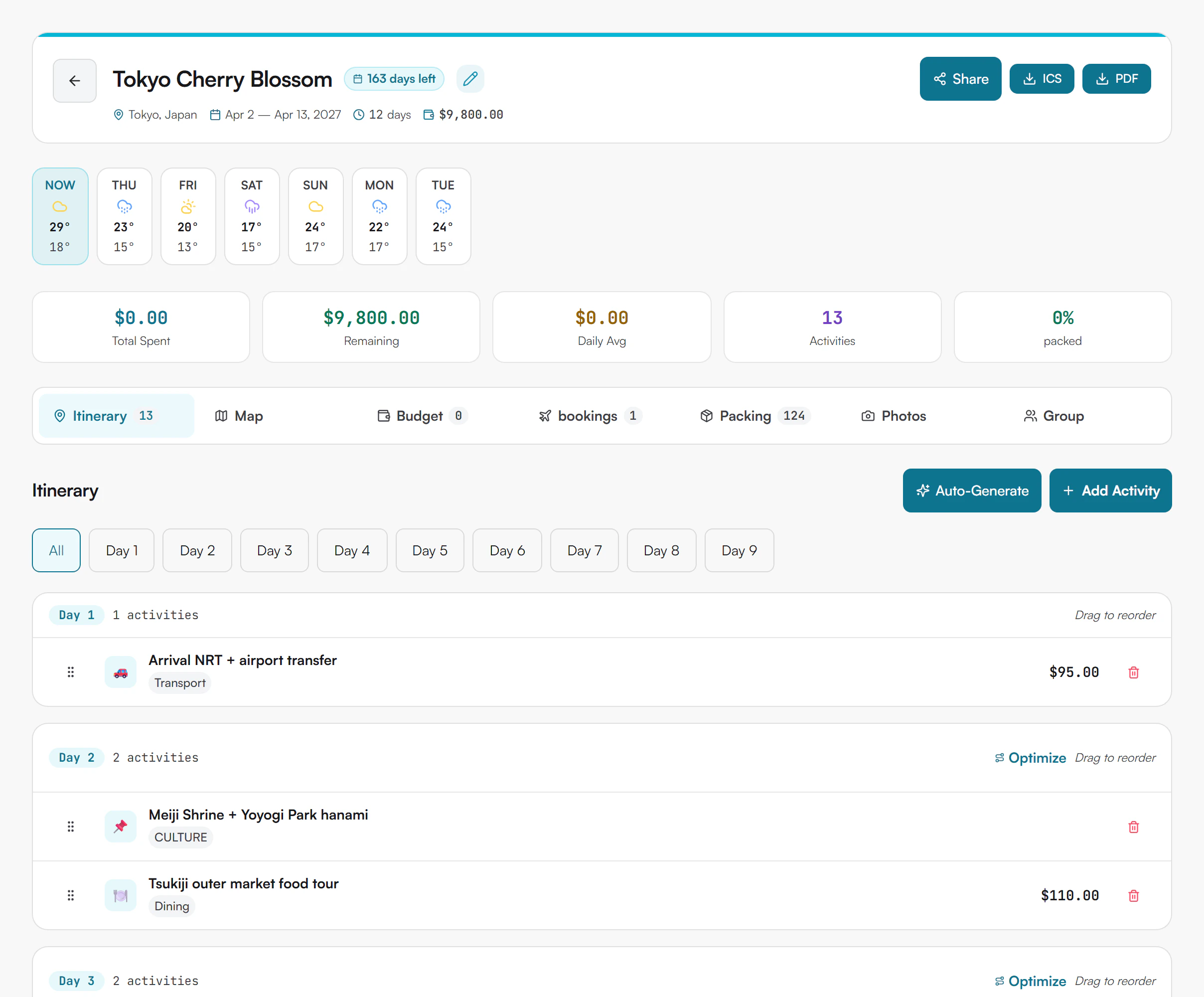Filter itinerary to Day 3
This screenshot has width=1204, height=997.
pos(275,551)
